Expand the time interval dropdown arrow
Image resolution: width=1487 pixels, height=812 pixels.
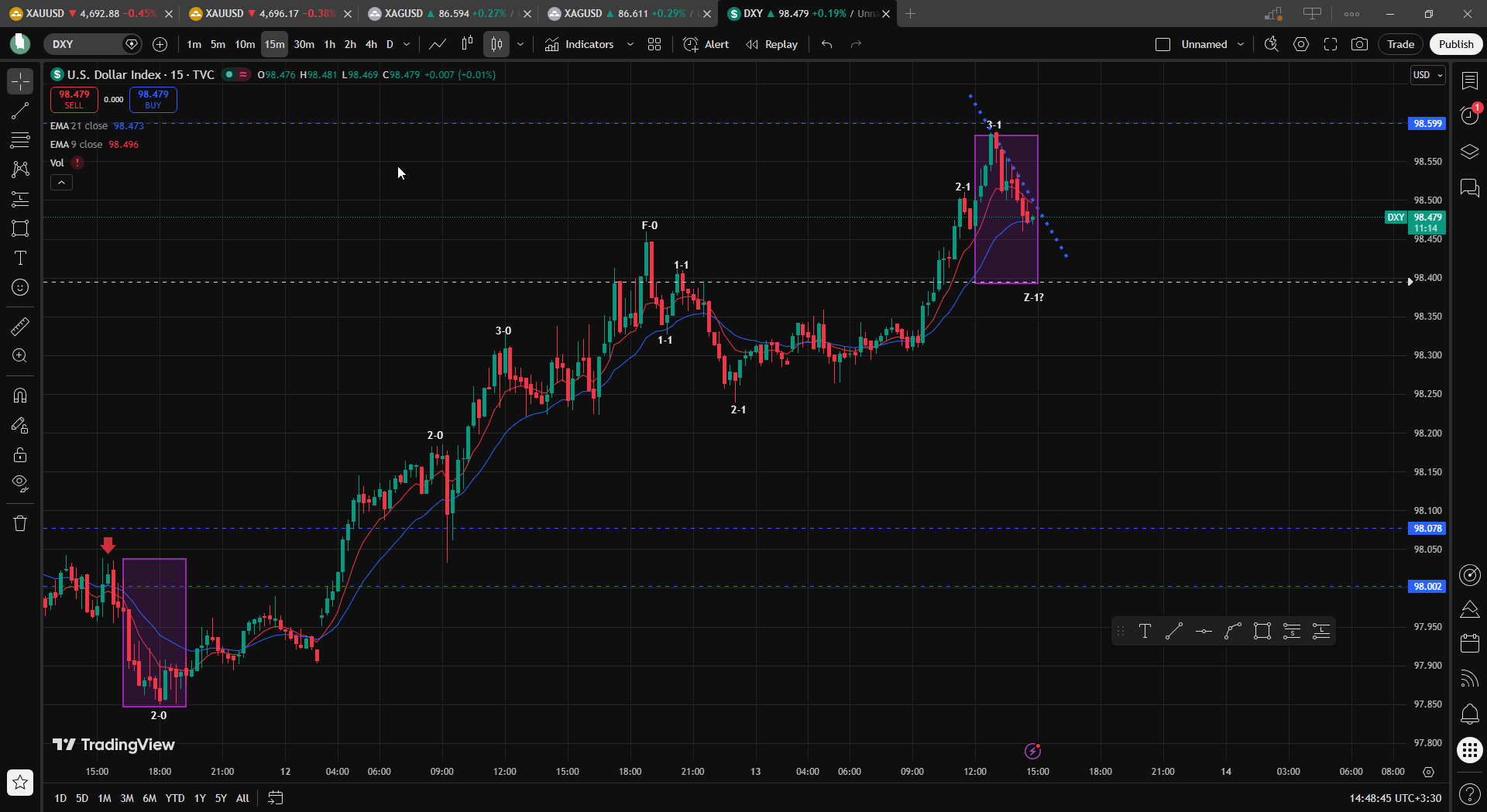pyautogui.click(x=407, y=44)
